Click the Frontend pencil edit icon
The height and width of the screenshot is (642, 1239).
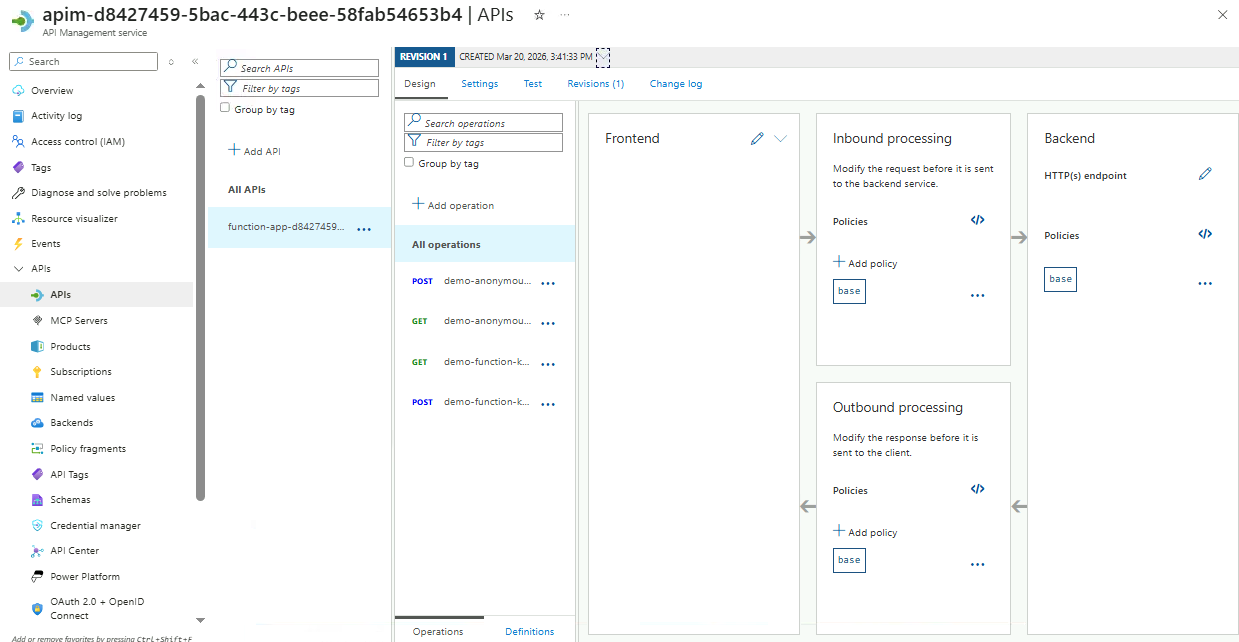tap(757, 139)
